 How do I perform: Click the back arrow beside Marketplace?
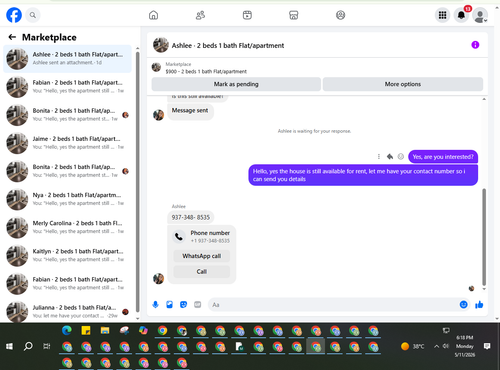click(12, 37)
